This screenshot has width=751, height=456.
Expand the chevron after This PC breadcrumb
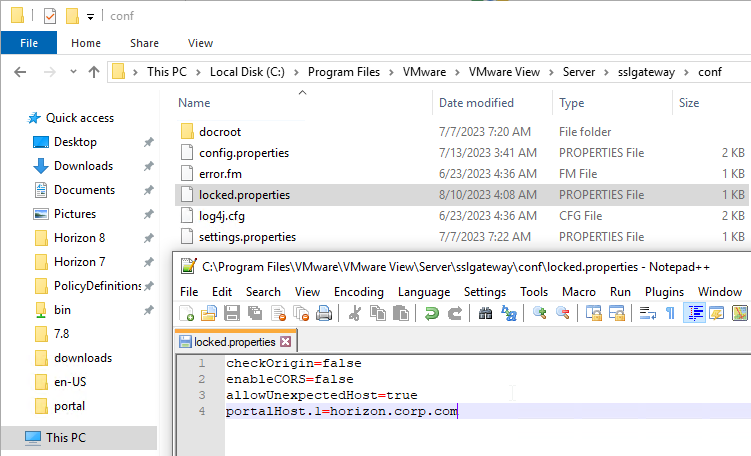tap(198, 72)
